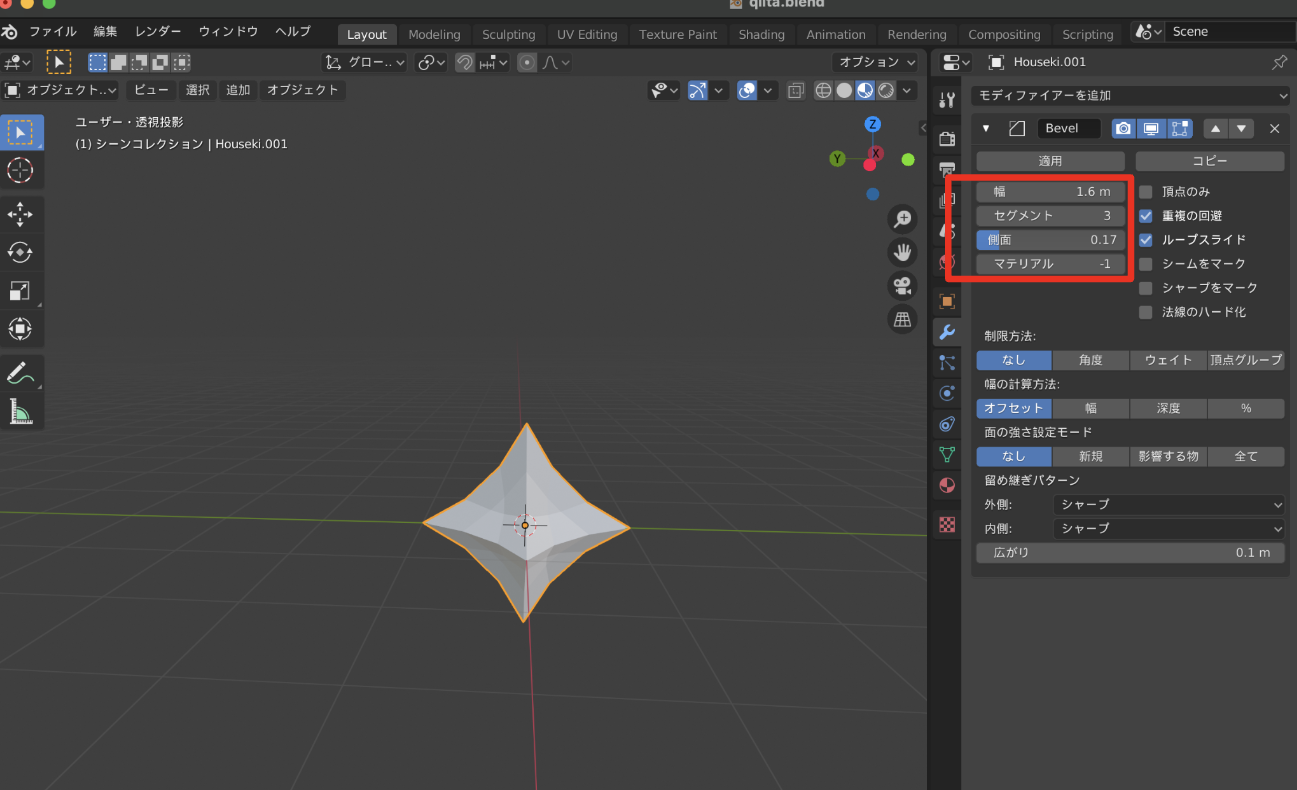The height and width of the screenshot is (790, 1297).
Task: Choose the Rotate tool
Action: tap(21, 252)
